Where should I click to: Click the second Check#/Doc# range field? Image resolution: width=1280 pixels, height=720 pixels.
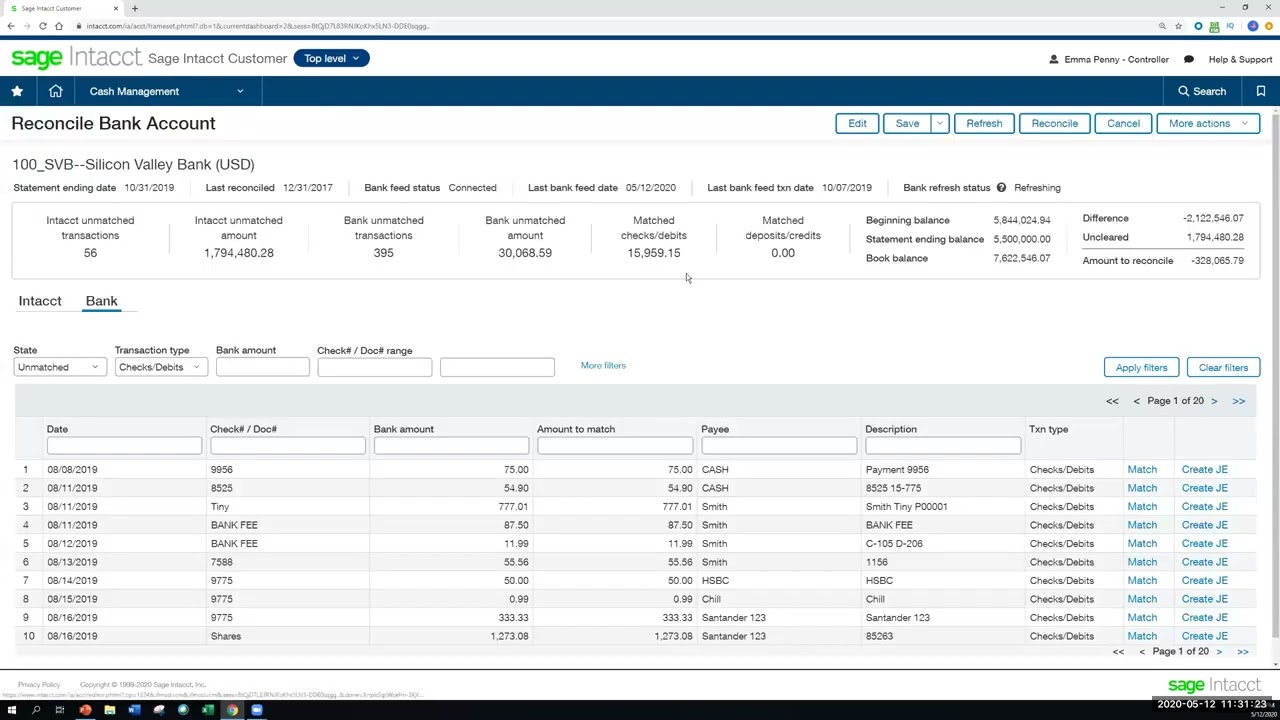click(x=497, y=367)
